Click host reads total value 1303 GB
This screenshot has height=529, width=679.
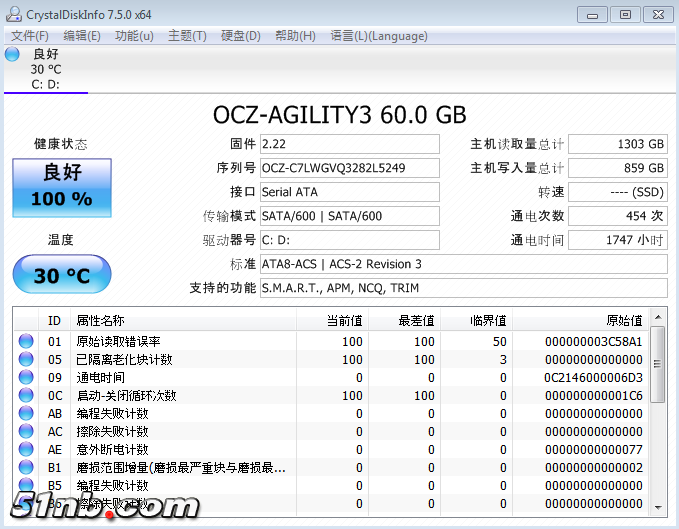coord(618,144)
